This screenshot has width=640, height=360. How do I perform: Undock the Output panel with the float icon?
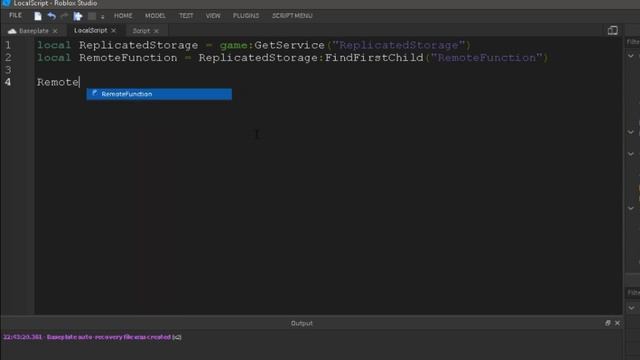(607, 323)
